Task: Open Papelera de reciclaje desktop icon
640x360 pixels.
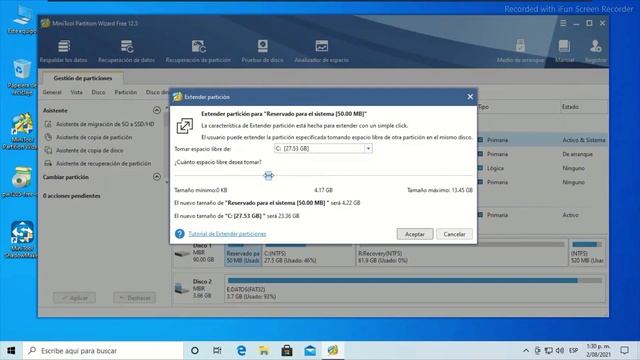Action: coord(22,78)
